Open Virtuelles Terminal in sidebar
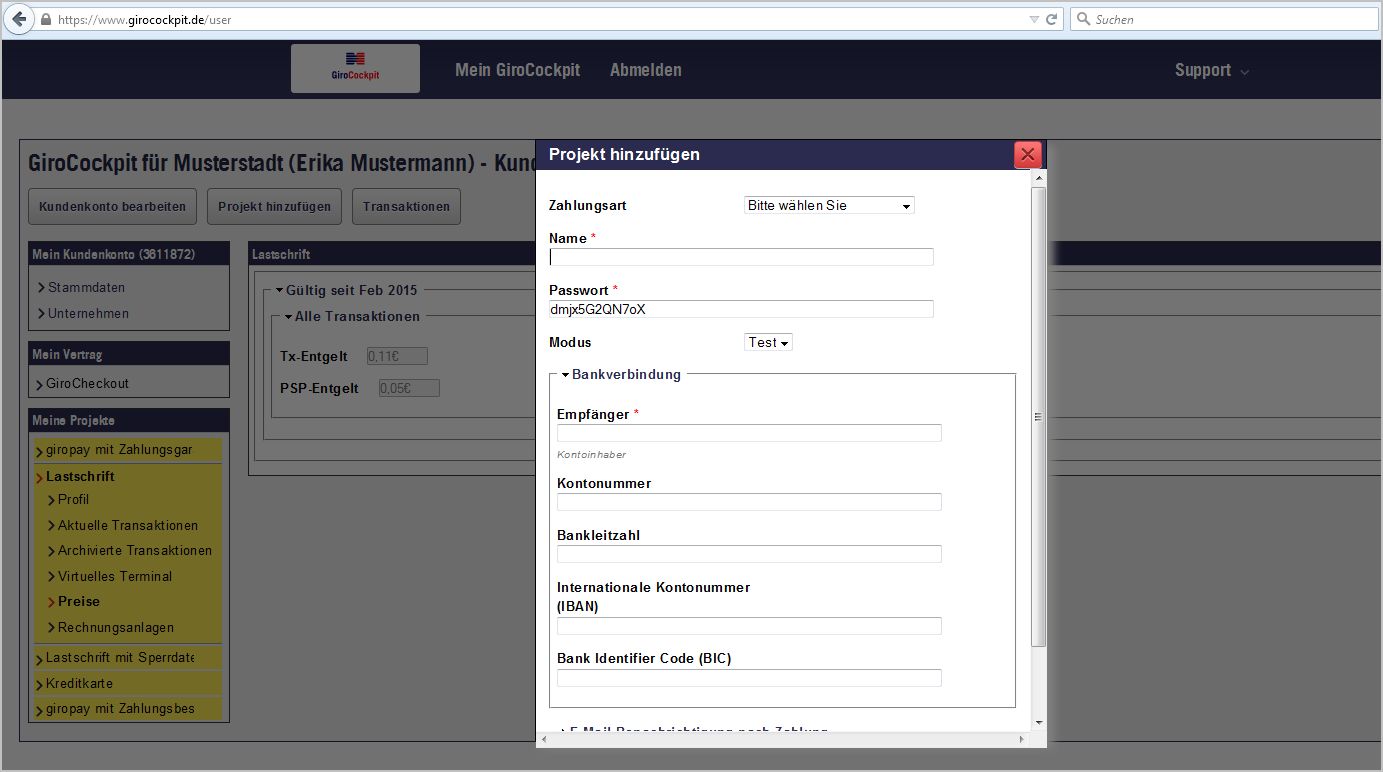The height and width of the screenshot is (772, 1383). coord(115,576)
